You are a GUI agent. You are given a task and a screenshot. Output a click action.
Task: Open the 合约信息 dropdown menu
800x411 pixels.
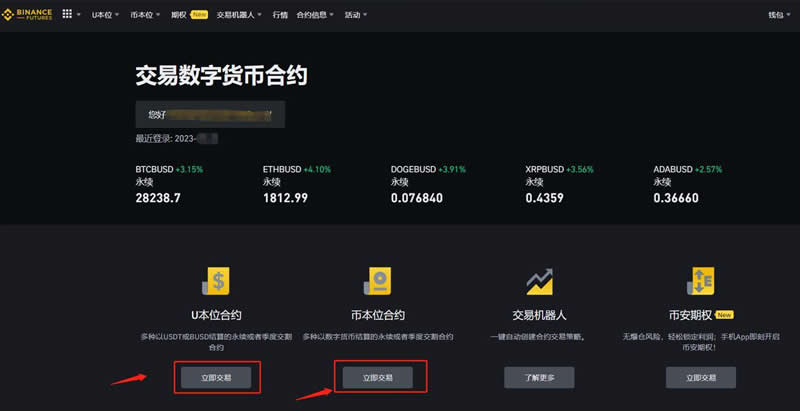tap(316, 15)
